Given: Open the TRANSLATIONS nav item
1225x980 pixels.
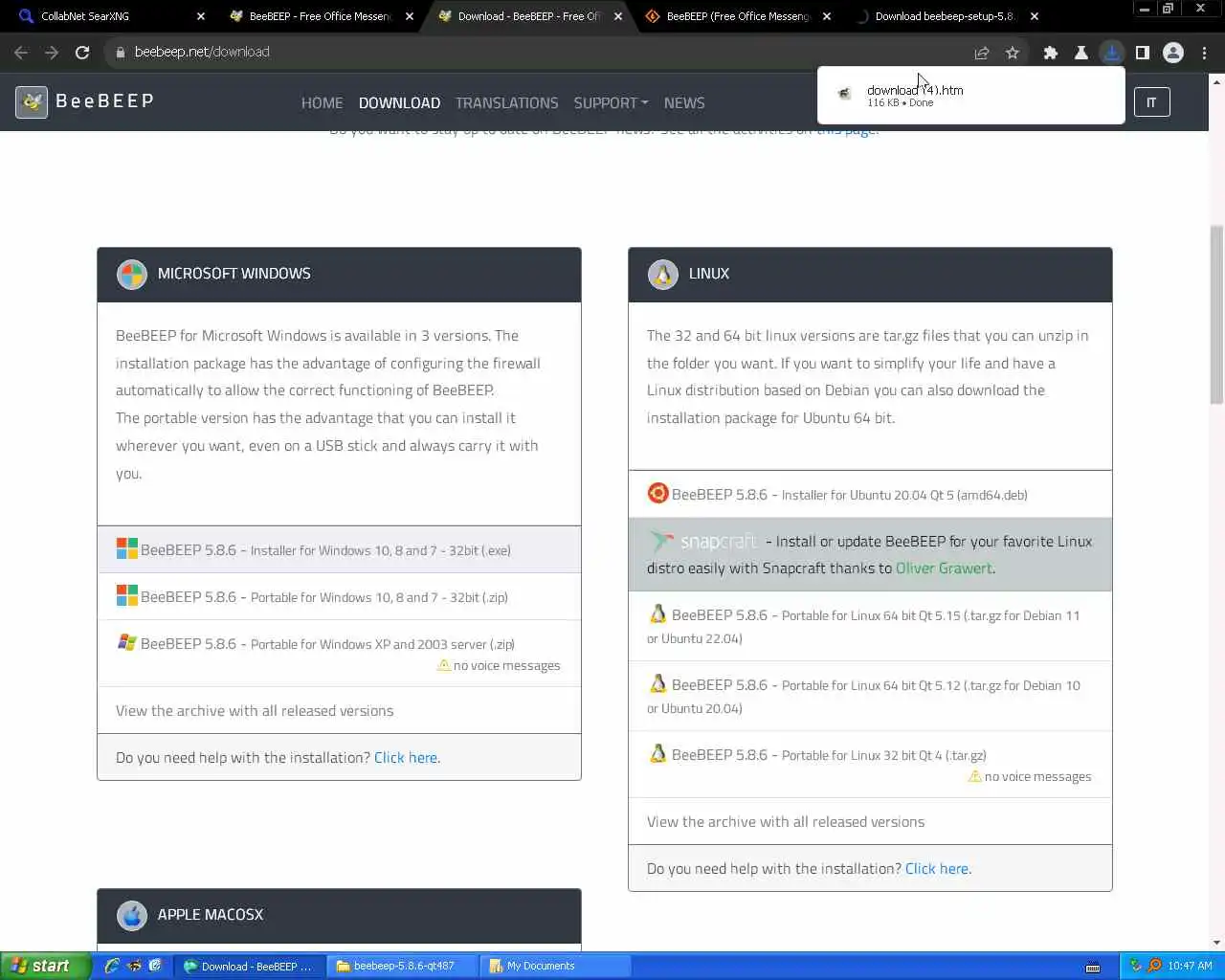Looking at the screenshot, I should pyautogui.click(x=506, y=102).
